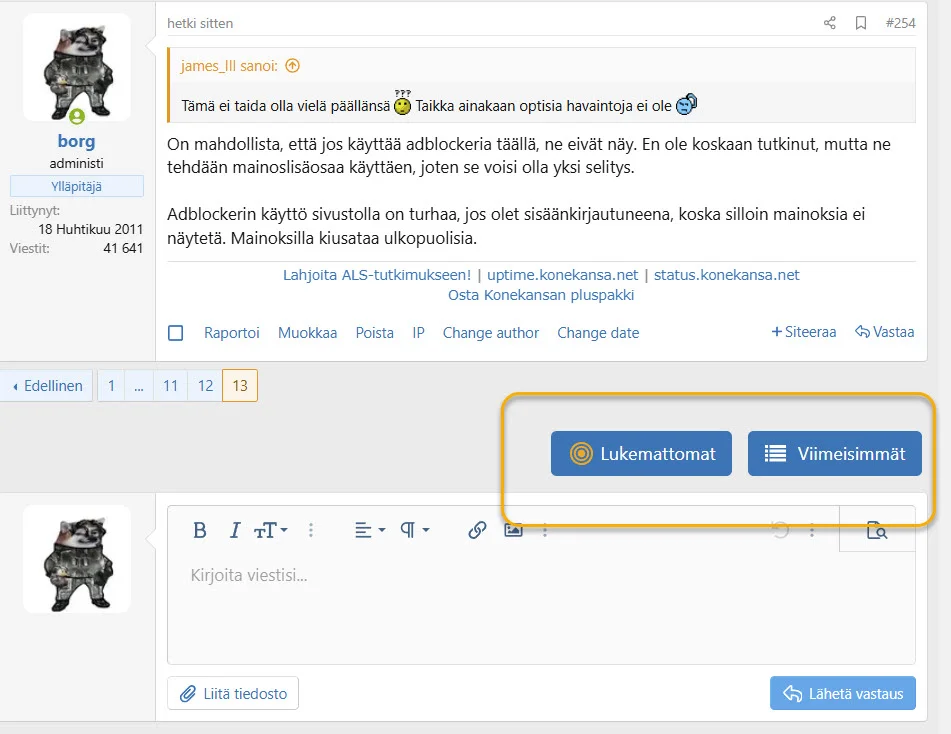Screen dimensions: 951x734
Task: Open more misc options near undo
Action: click(x=812, y=531)
